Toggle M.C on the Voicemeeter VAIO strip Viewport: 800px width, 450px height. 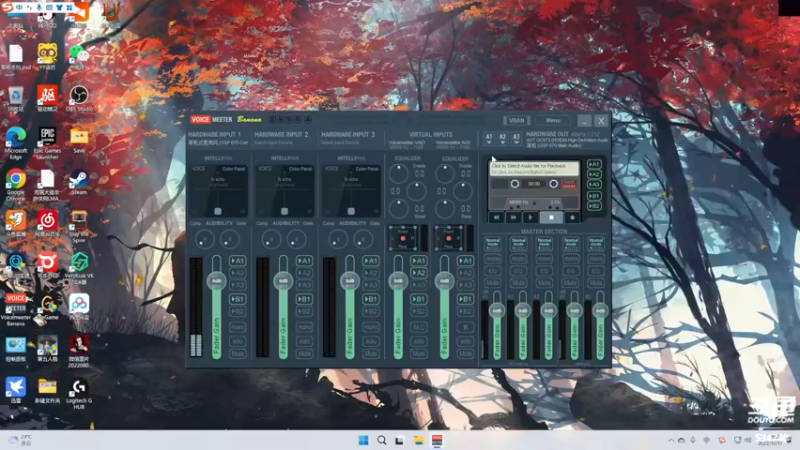point(419,327)
